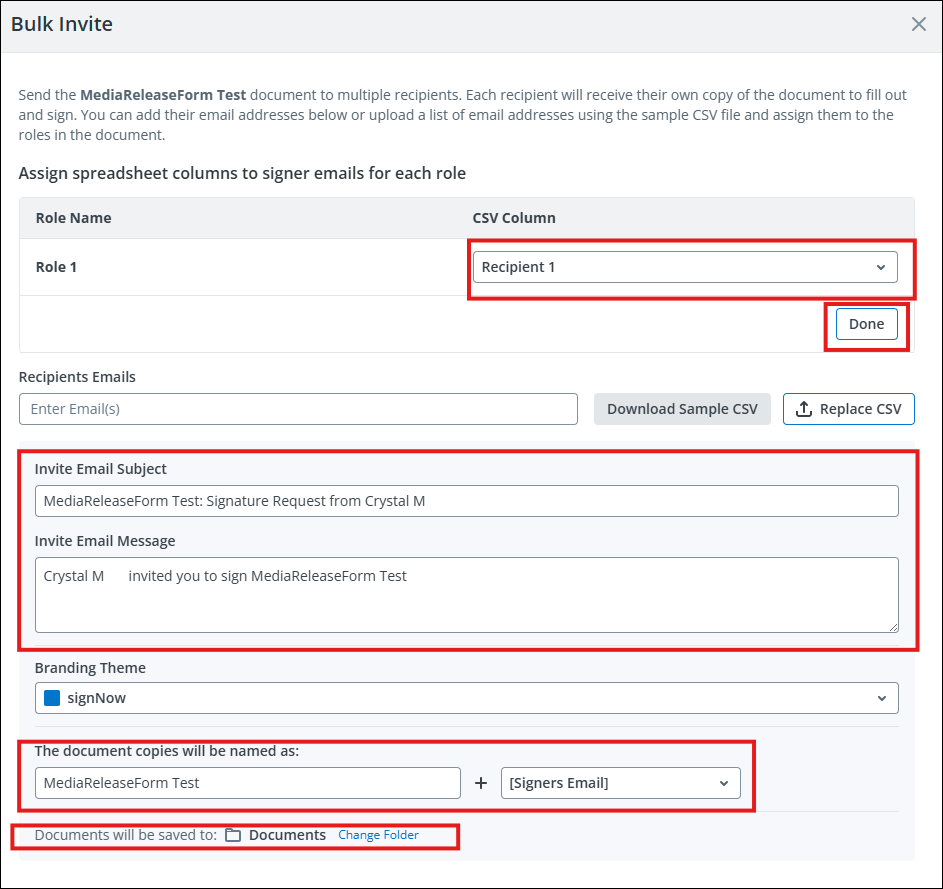Open the [Signers Email] suffix dropdown

(621, 783)
